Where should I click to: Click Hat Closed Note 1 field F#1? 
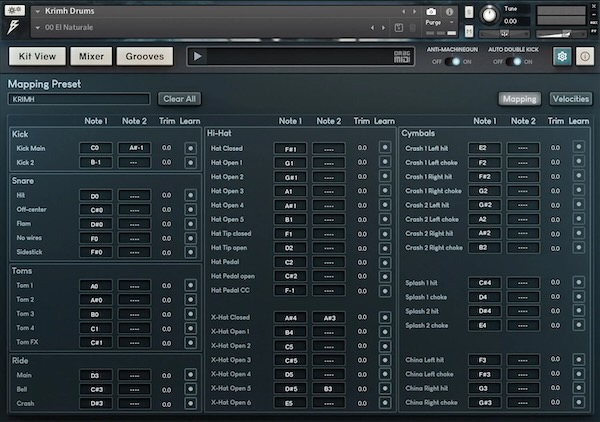point(290,149)
